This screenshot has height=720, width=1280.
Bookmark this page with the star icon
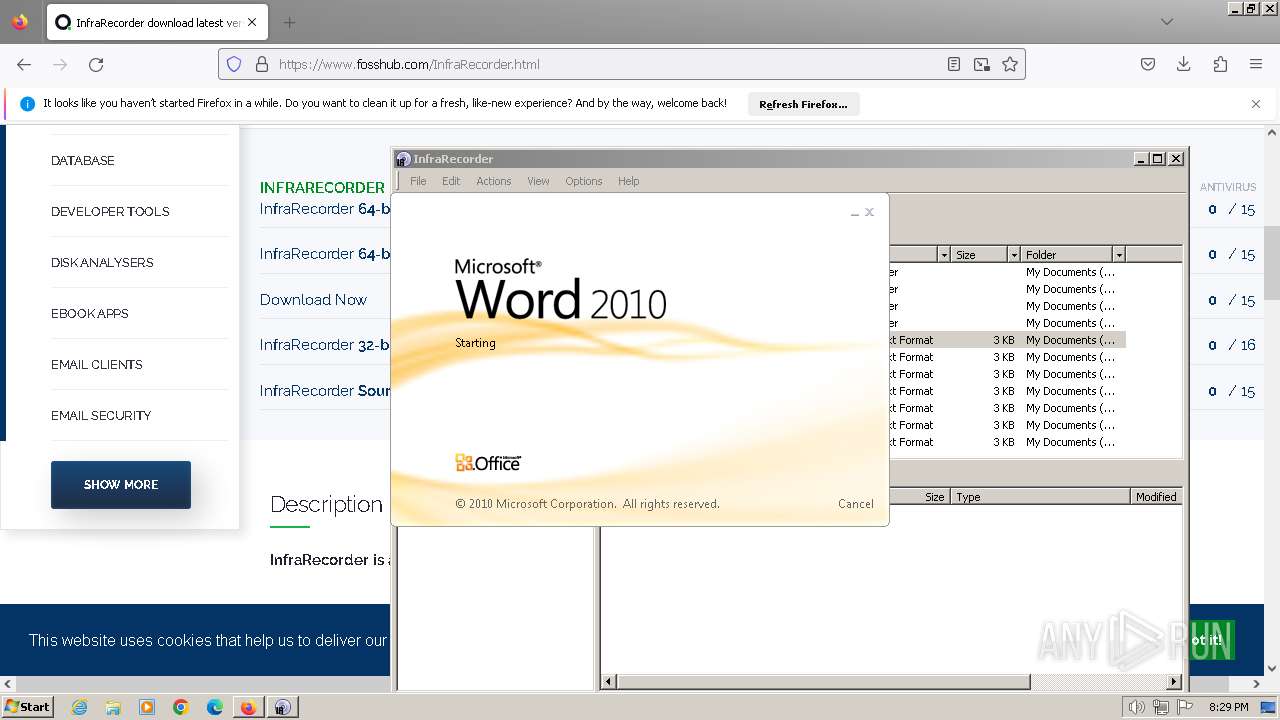(1010, 64)
